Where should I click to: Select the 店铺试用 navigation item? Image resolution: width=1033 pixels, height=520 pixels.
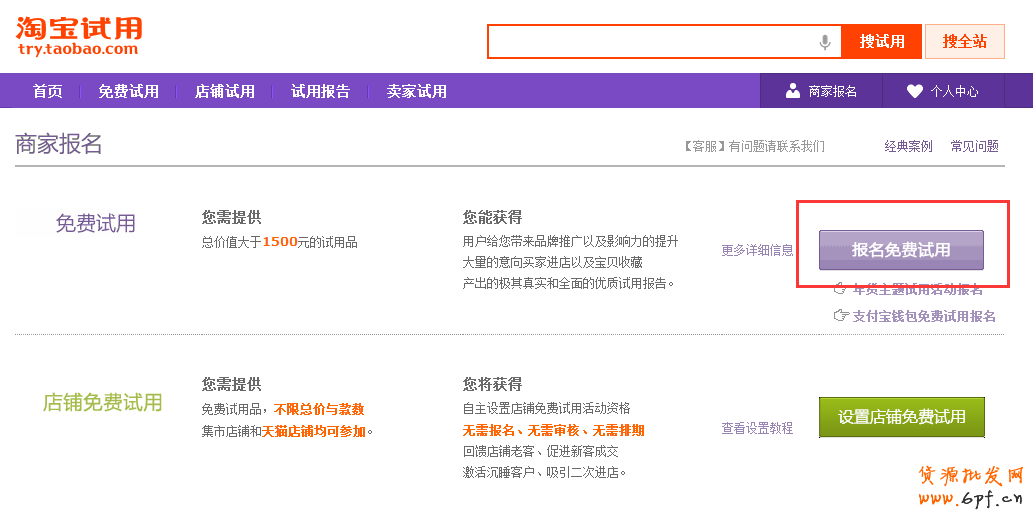click(224, 91)
